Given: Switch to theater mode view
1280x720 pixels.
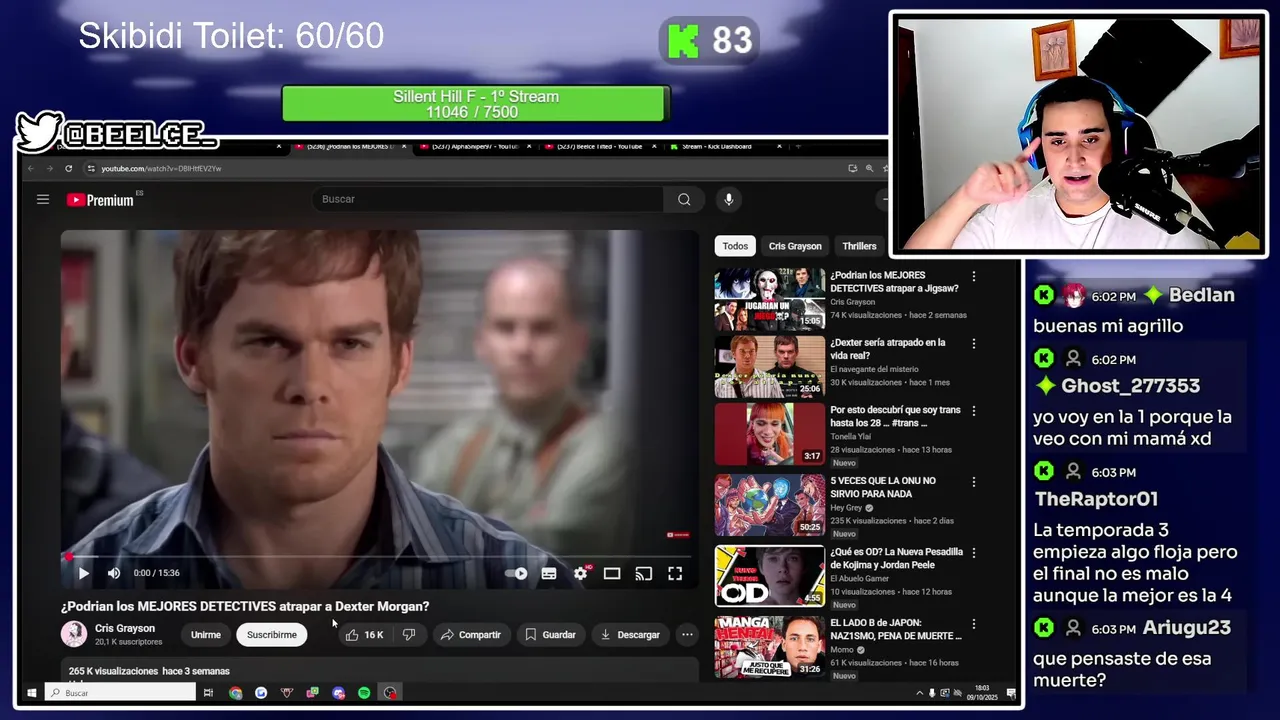Looking at the screenshot, I should point(612,573).
